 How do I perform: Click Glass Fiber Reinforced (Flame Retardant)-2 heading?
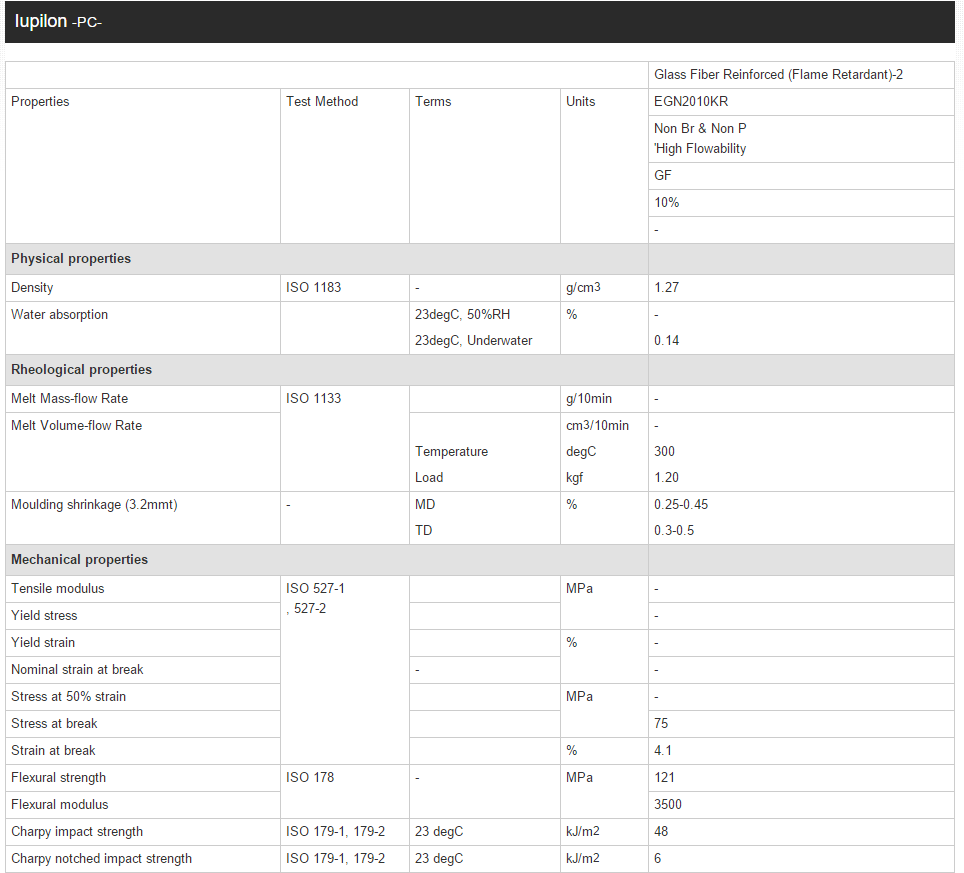(778, 75)
